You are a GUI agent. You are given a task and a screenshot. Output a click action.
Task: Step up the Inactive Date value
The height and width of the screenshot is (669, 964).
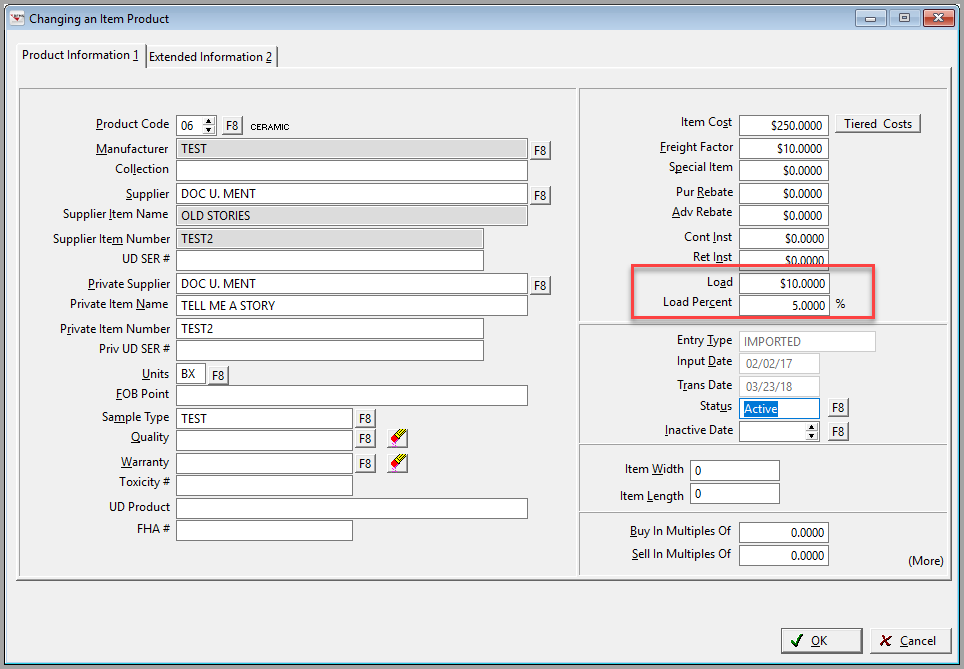(809, 426)
